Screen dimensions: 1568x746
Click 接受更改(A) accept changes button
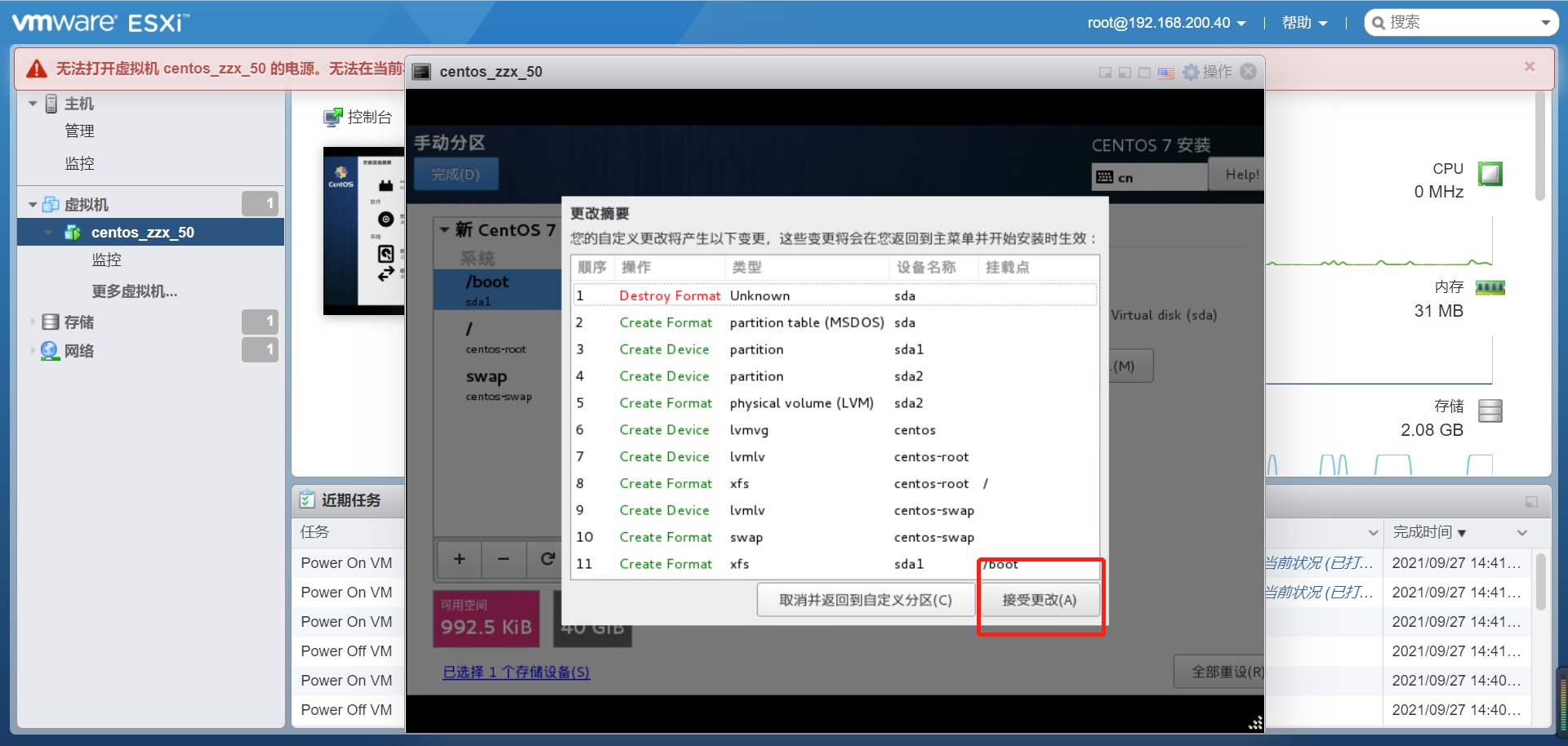pos(1039,600)
